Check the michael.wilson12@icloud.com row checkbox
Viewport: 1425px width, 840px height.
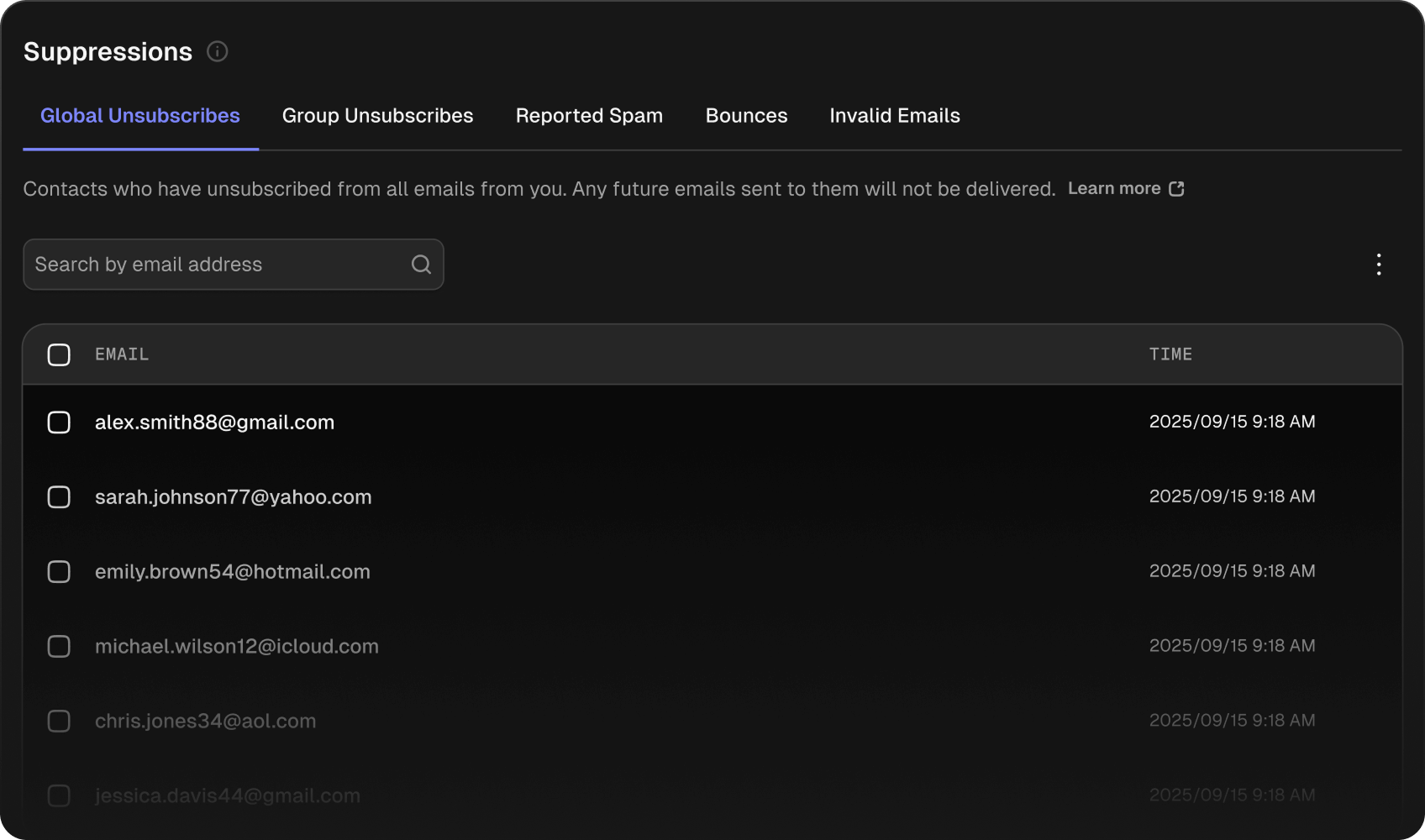pos(59,647)
